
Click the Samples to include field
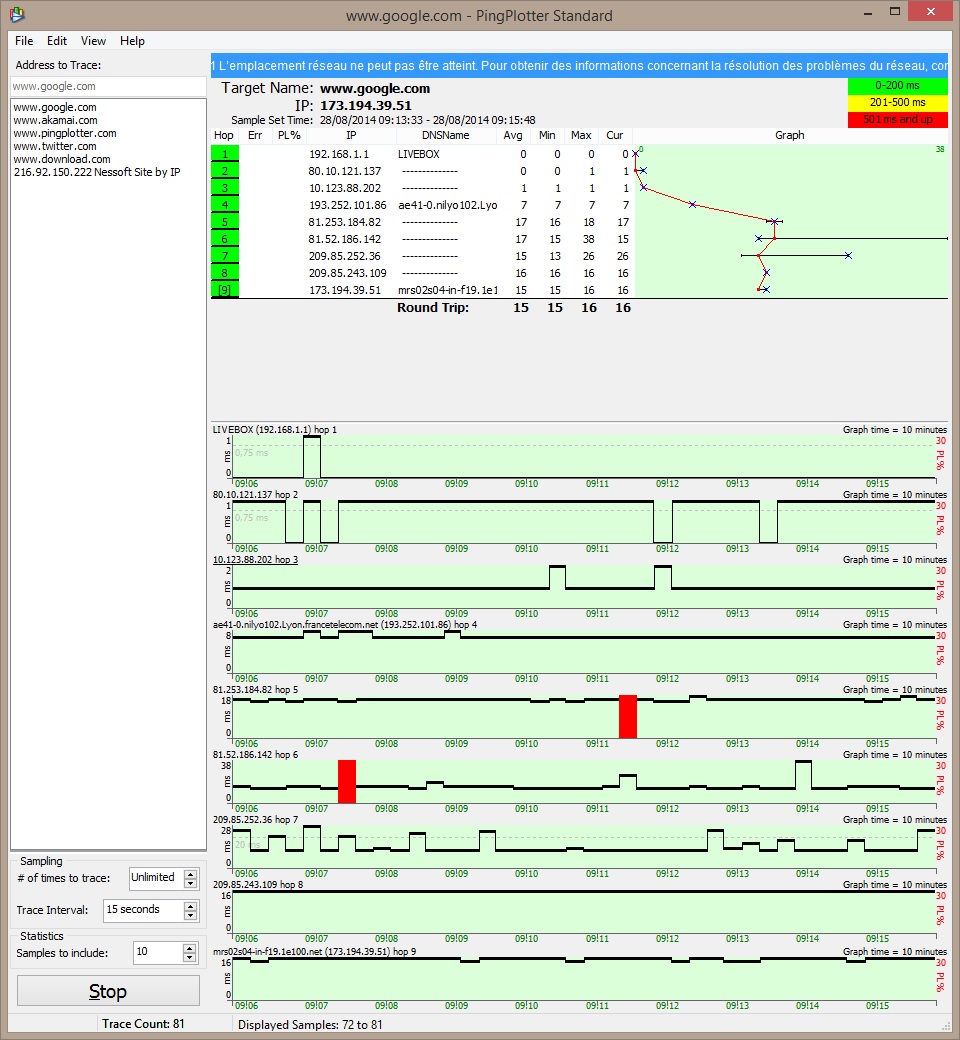158,953
